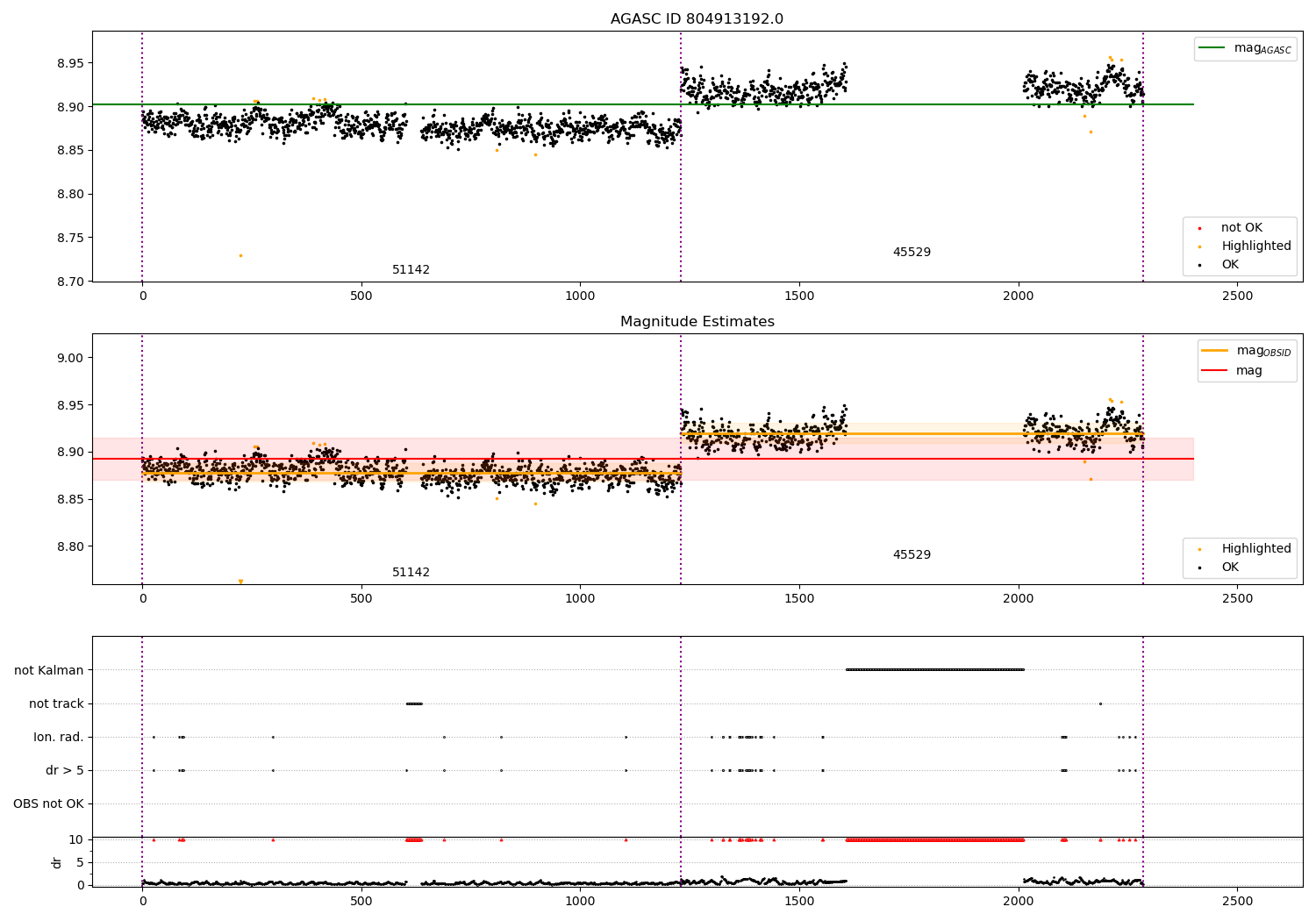
Task: Click the 500 x-axis tick of the middle plot
Action: coord(361,599)
